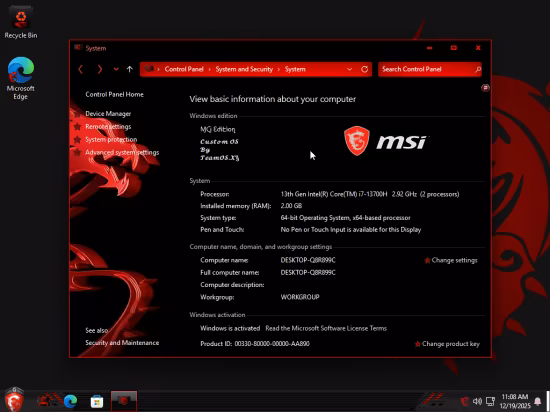Go up one level with the up arrow
The width and height of the screenshot is (550, 412).
tap(129, 69)
